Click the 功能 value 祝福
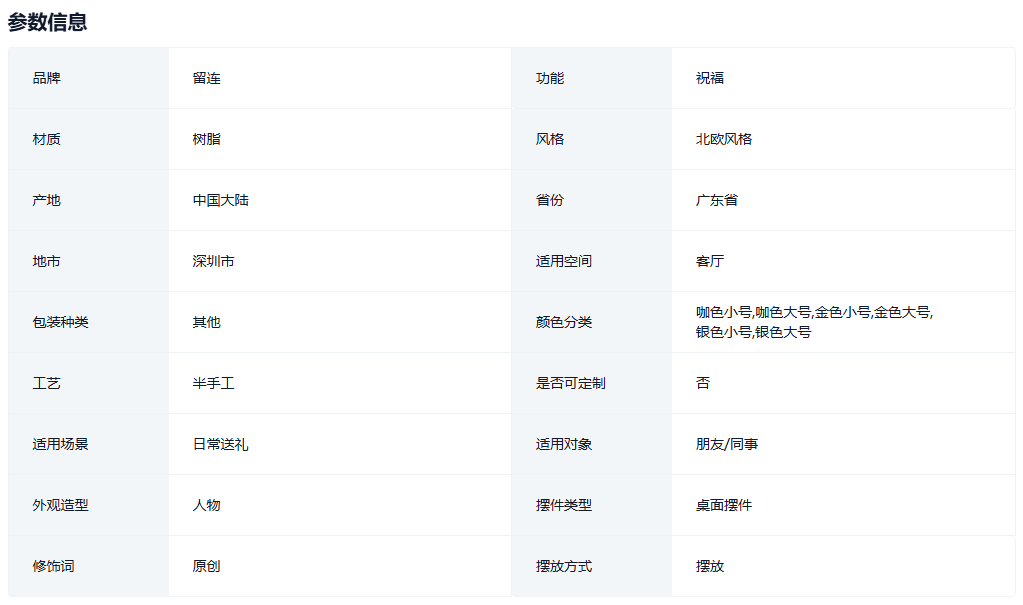Image resolution: width=1023 pixels, height=605 pixels. (710, 78)
